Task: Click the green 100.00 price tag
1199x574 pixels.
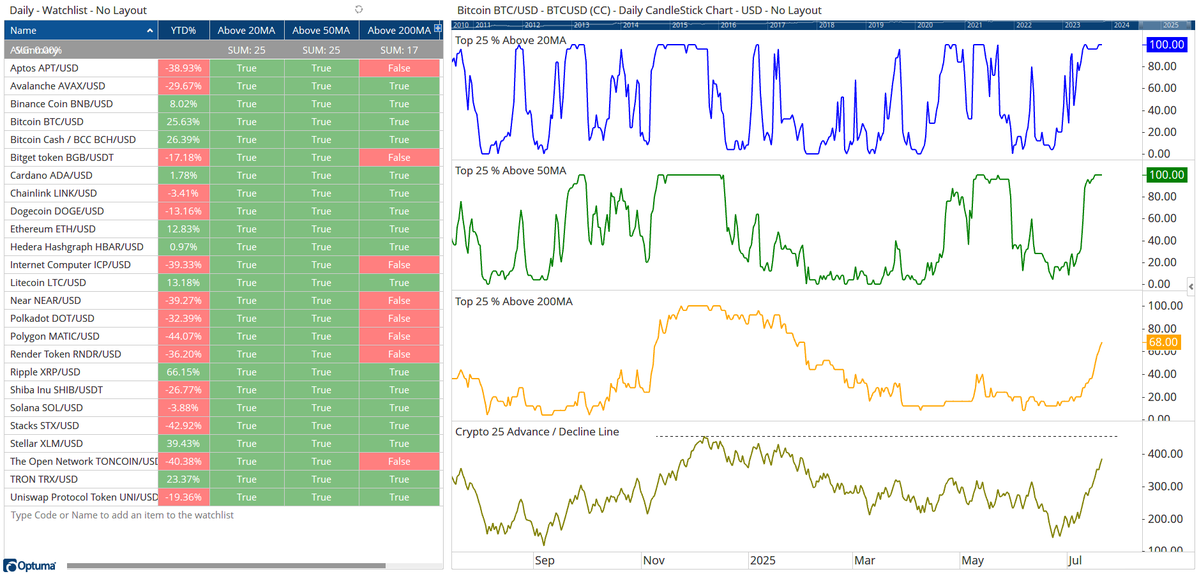Action: coord(1166,175)
